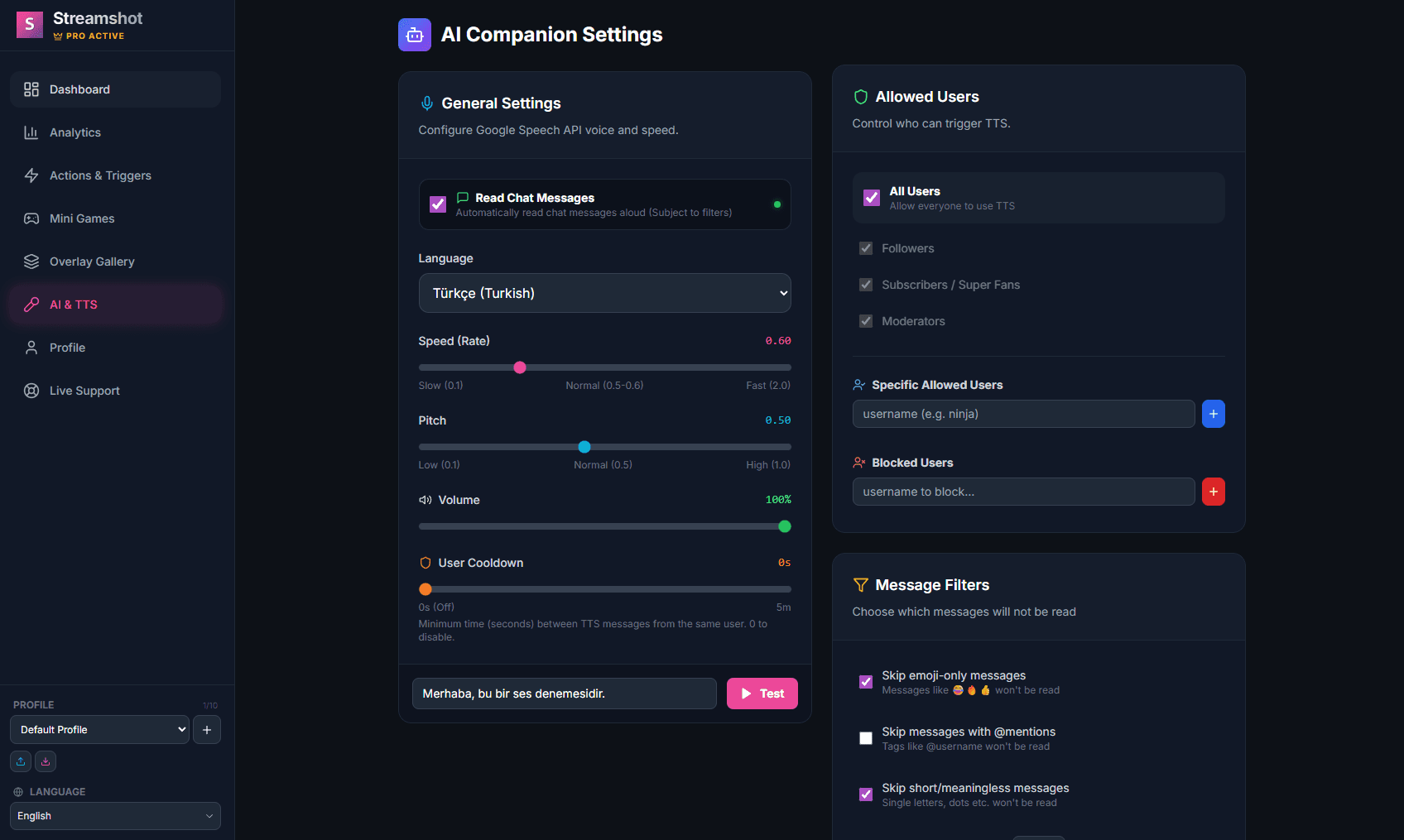Enable Skip messages with @mentions

pos(865,737)
